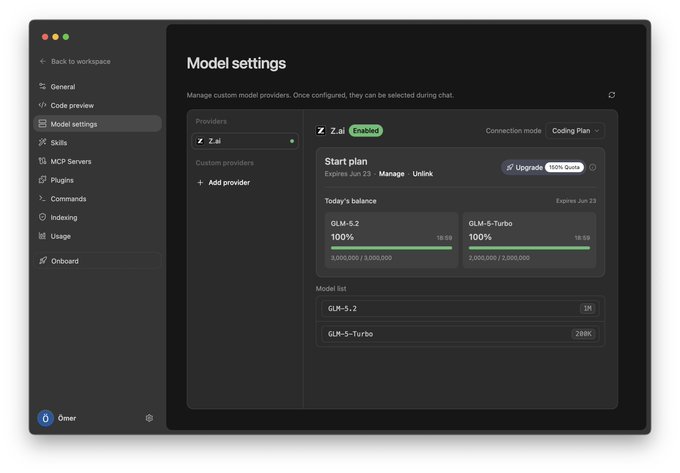Open General settings page
Image resolution: width=680 pixels, height=473 pixels.
tap(97, 86)
